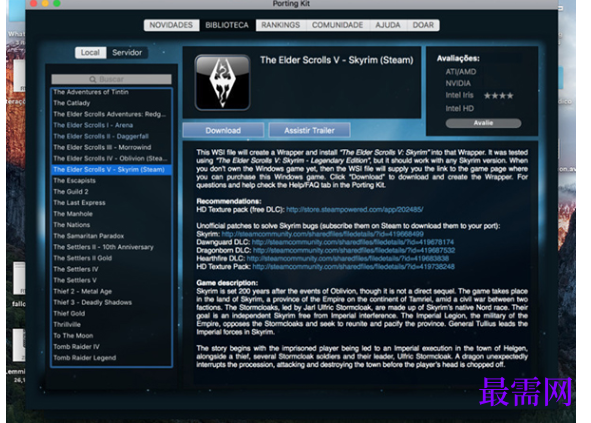Select Tomb Raider IV entry
Screen dimensions: 591x423
[112, 347]
